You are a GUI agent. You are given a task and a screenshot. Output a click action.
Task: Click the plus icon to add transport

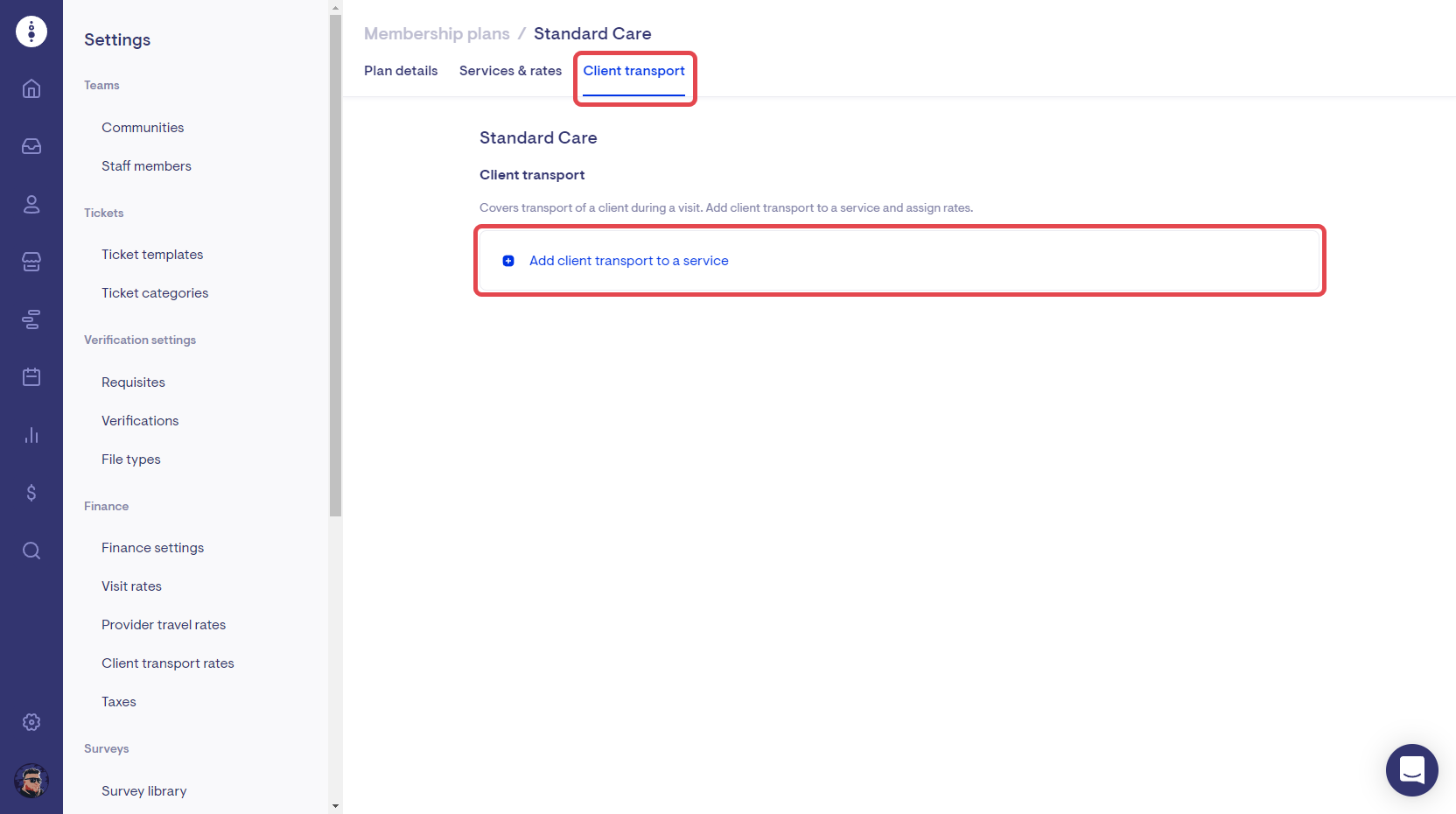coord(508,261)
